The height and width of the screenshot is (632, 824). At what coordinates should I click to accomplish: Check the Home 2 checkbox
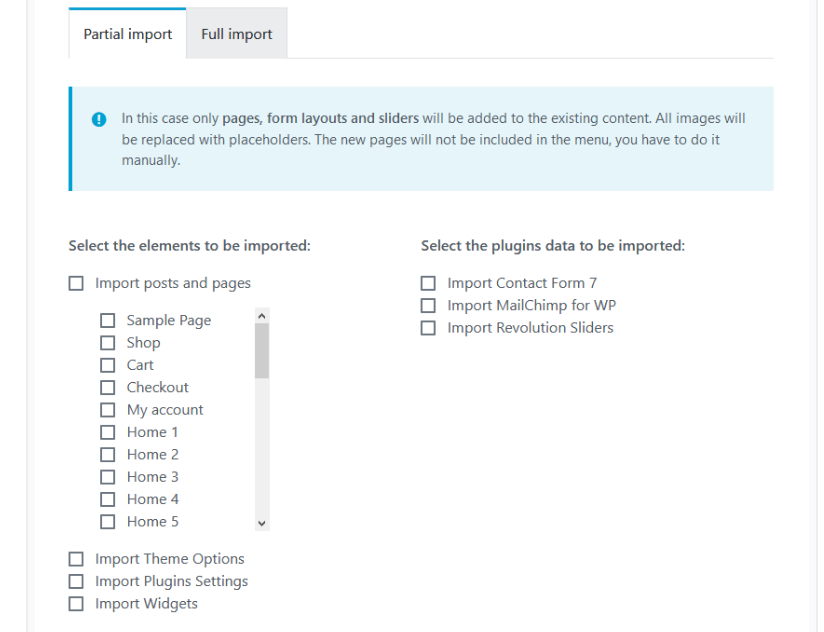click(x=108, y=454)
